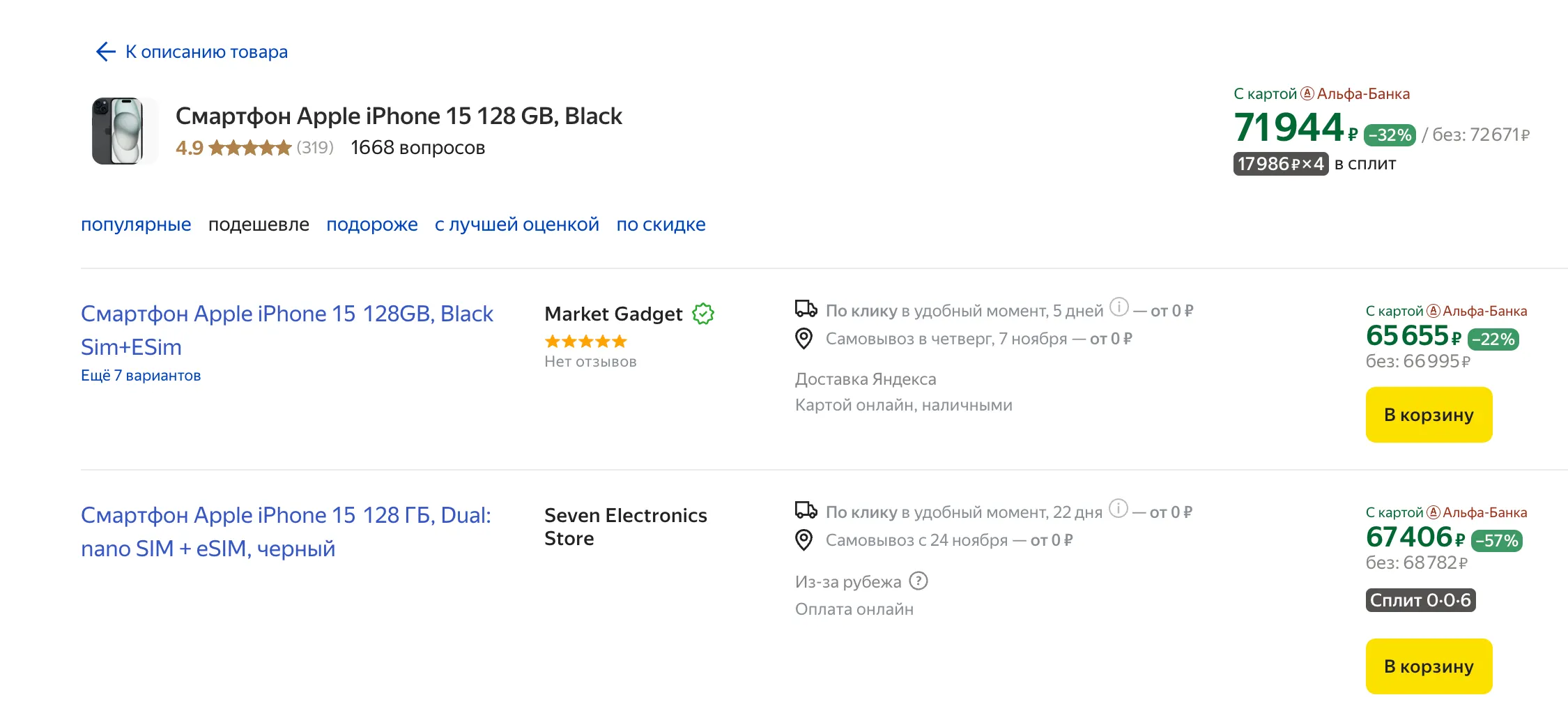Expand Ещё 7 вариантов link

coord(141,376)
